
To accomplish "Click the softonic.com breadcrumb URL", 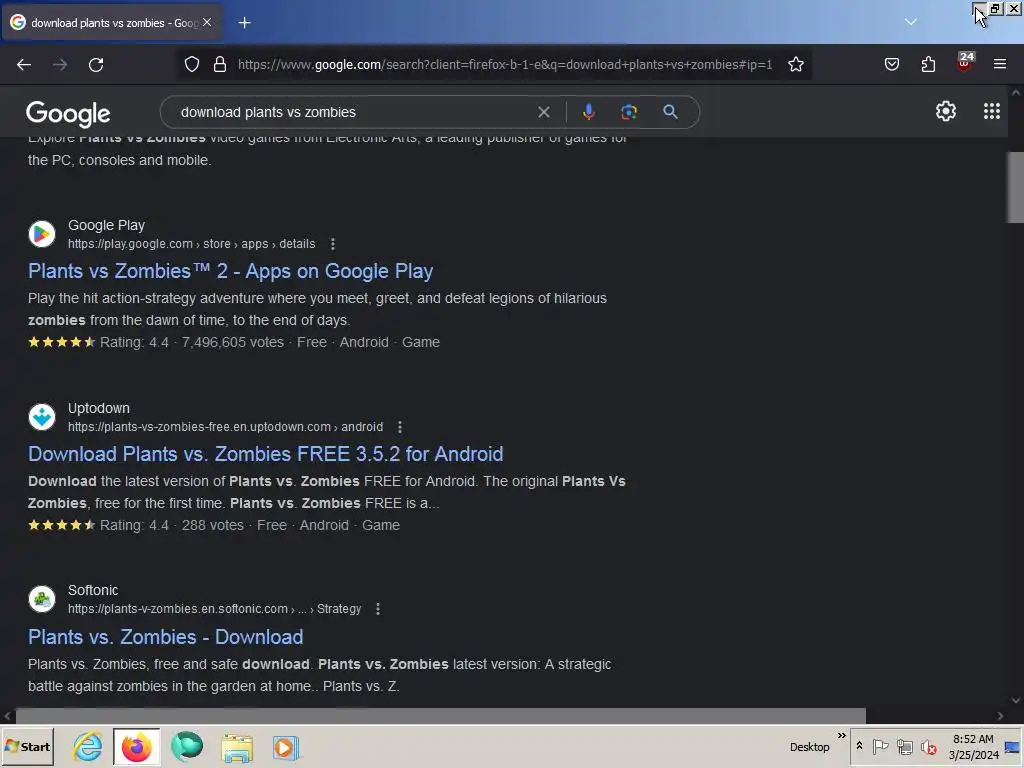I will tap(214, 609).
